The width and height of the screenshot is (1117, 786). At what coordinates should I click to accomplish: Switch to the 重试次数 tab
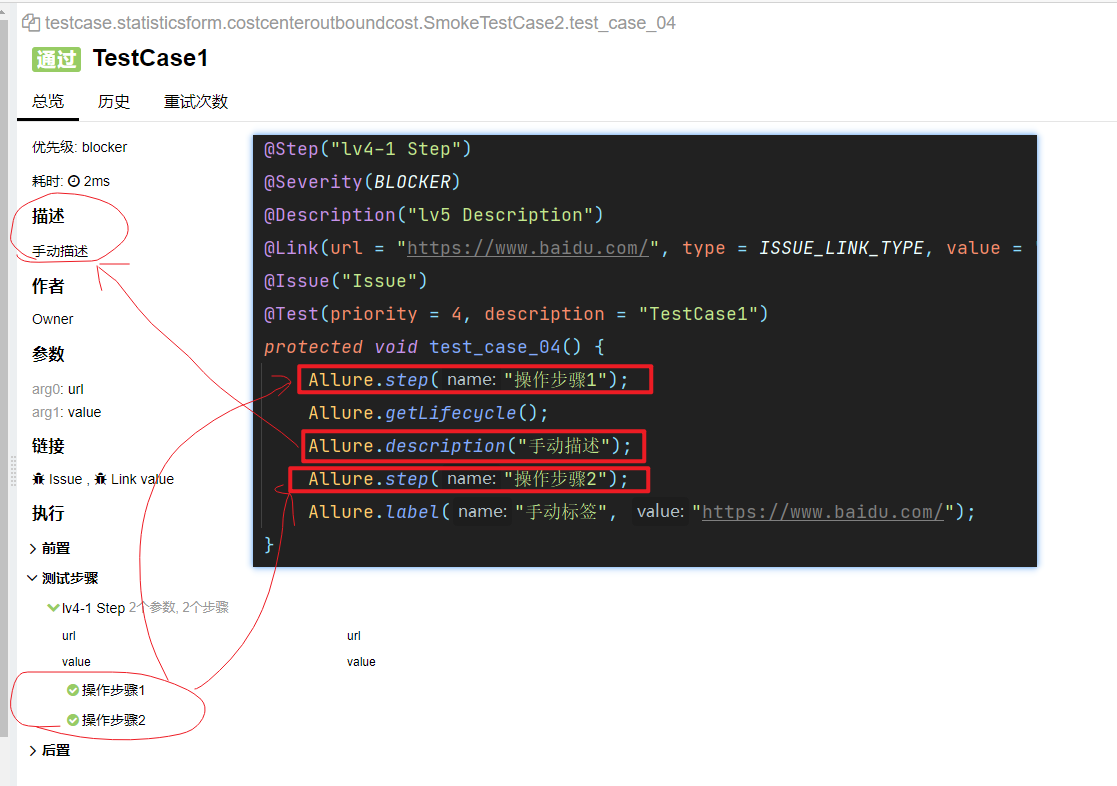(195, 101)
